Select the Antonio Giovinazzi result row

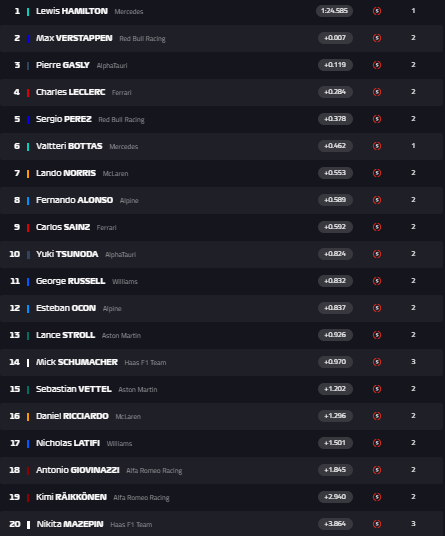pyautogui.click(x=221, y=470)
